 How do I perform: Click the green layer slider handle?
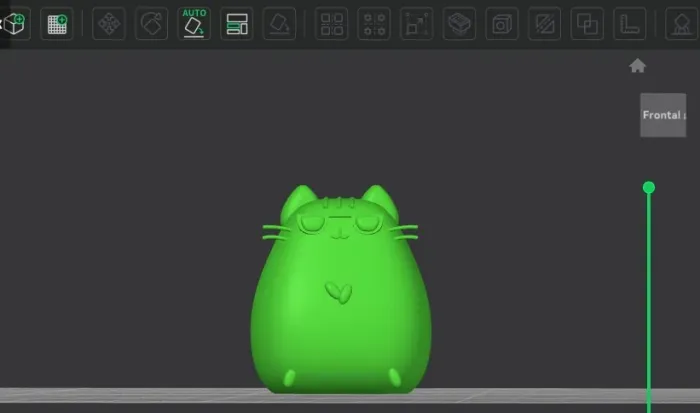tap(649, 188)
